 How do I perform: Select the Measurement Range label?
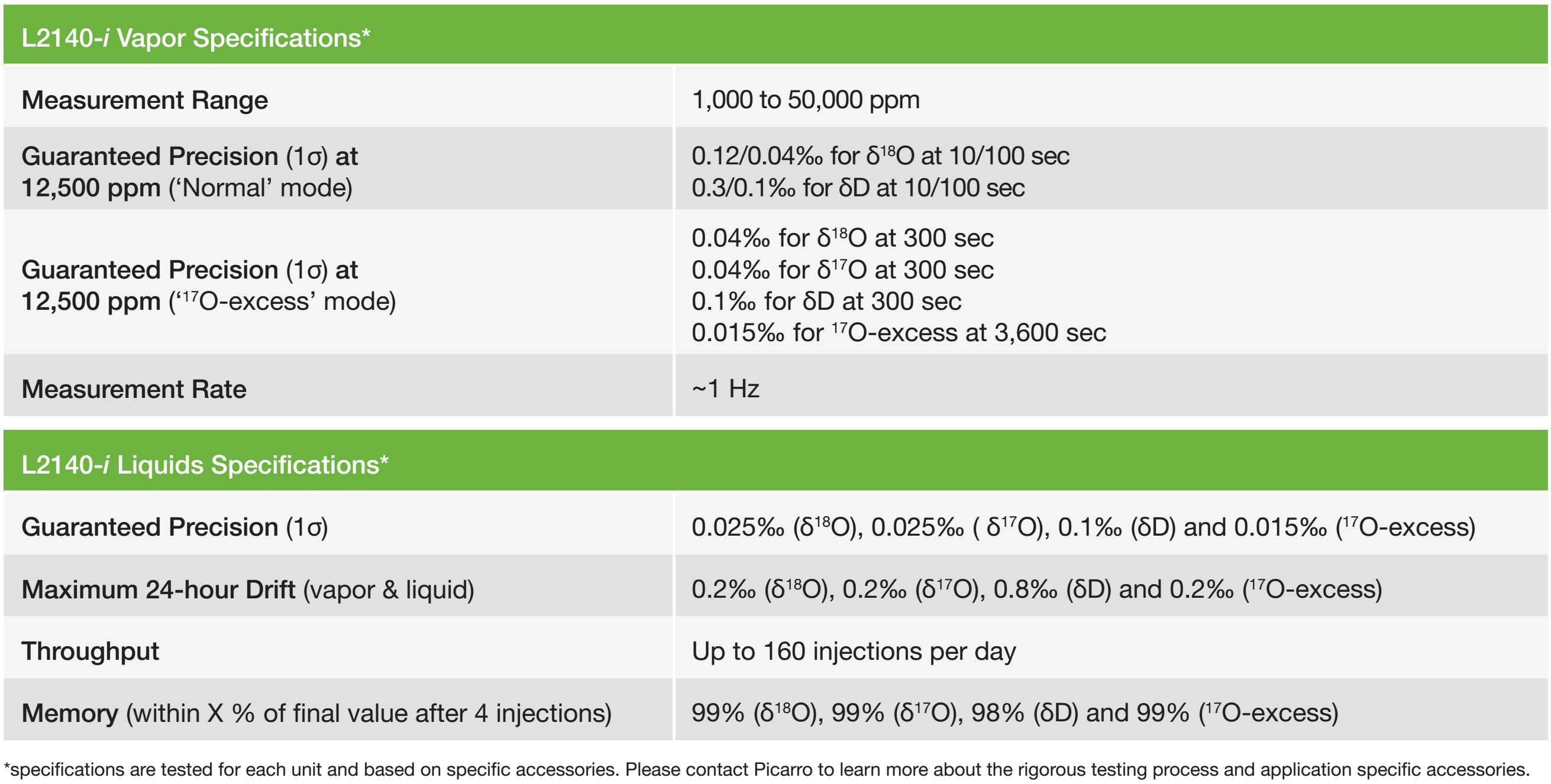[144, 100]
